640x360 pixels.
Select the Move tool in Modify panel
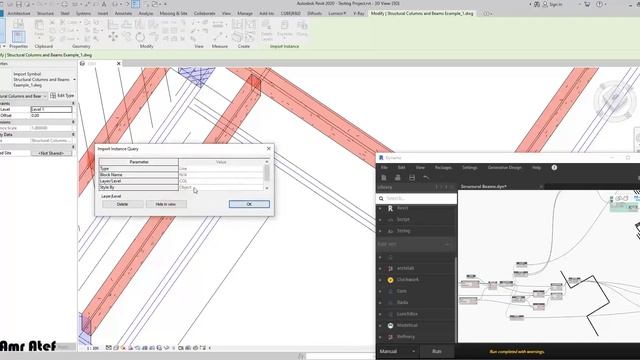pos(113,37)
